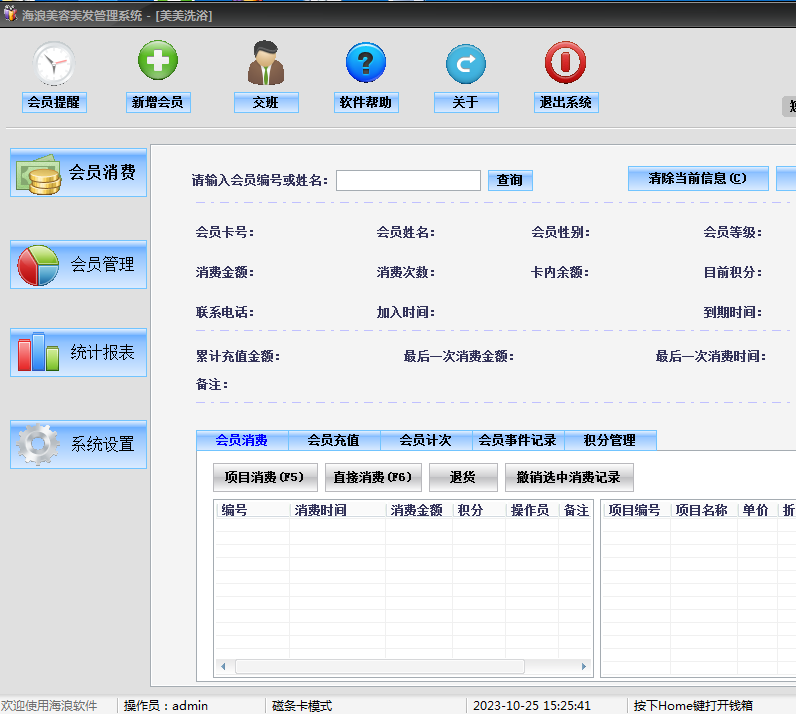Open 会员消费 coins sidebar item
This screenshot has height=714, width=796.
coord(78,173)
